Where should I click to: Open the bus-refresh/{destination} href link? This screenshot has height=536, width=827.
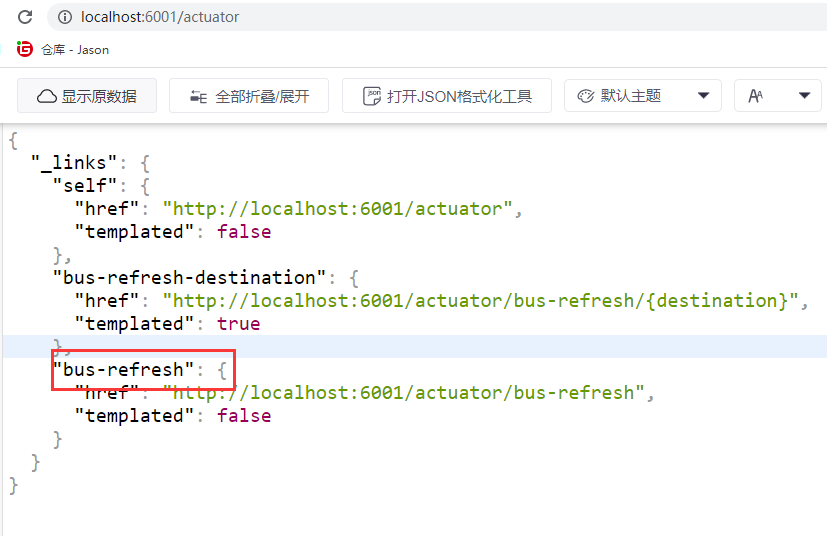point(480,301)
